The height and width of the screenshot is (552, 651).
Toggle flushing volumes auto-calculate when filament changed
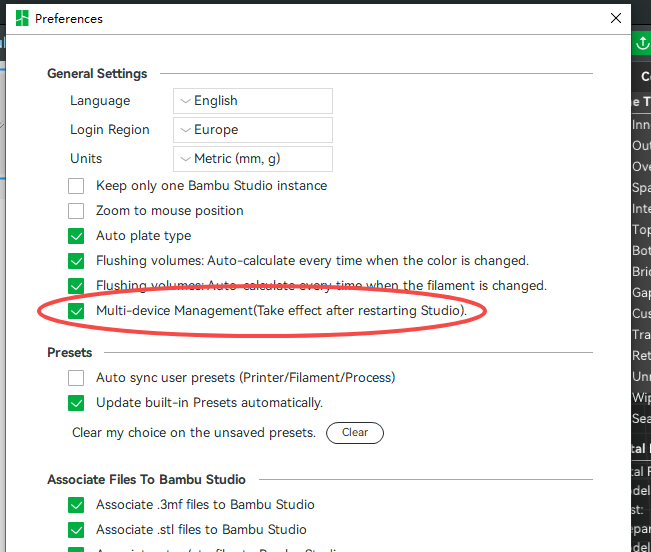click(x=76, y=286)
